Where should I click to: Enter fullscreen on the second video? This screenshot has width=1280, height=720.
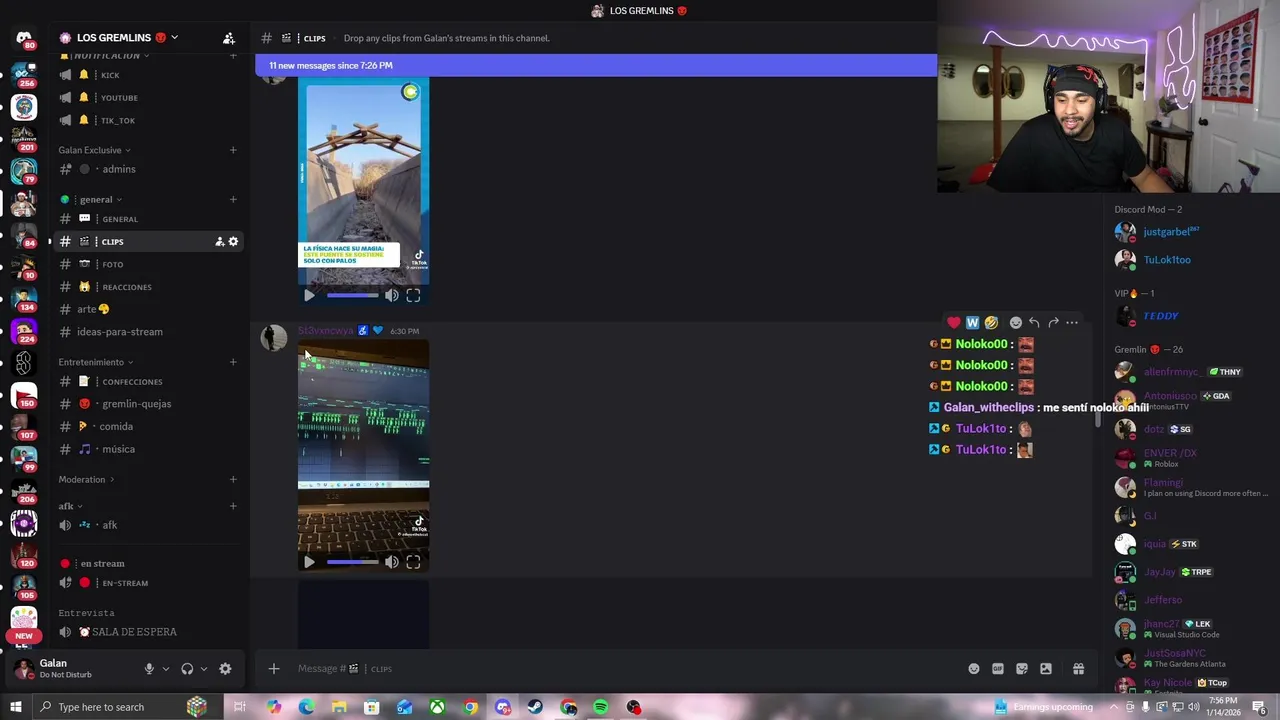[413, 562]
